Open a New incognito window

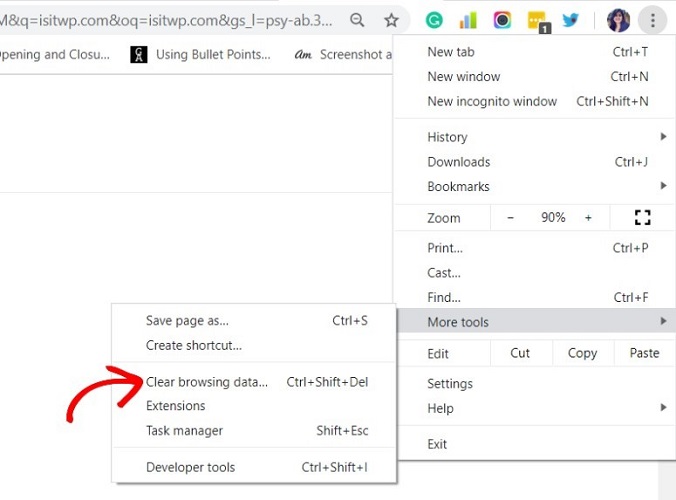[535, 101]
